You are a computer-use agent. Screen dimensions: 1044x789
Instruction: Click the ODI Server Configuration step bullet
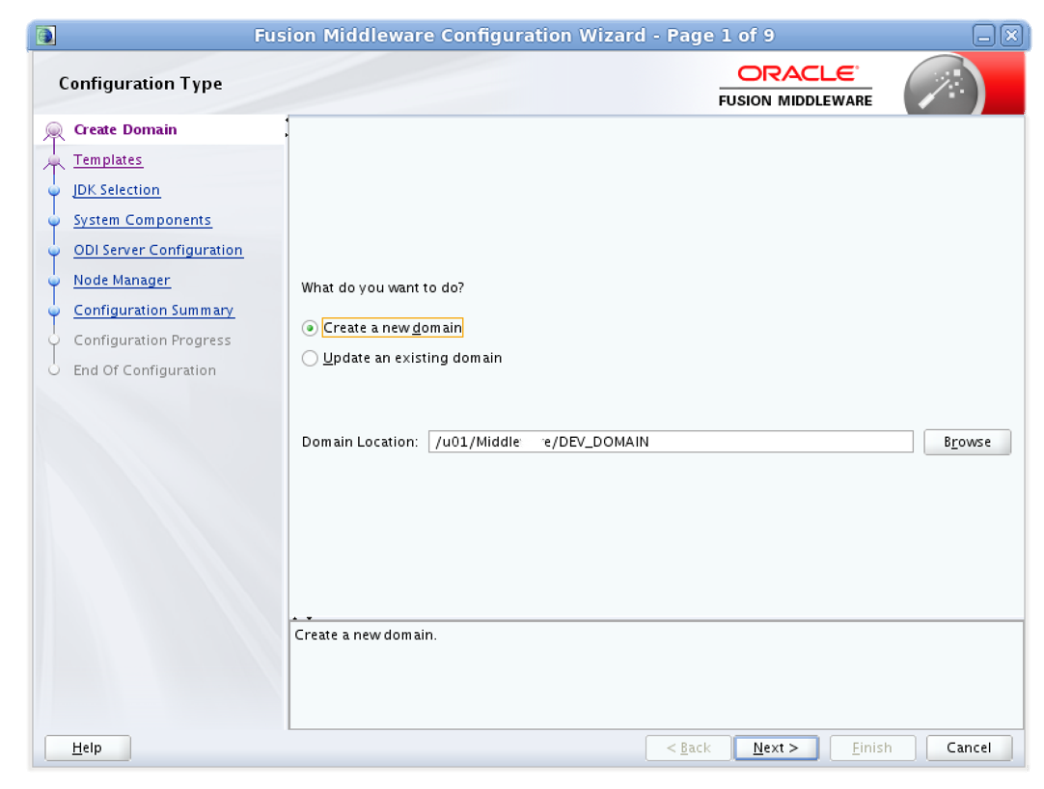click(x=55, y=251)
